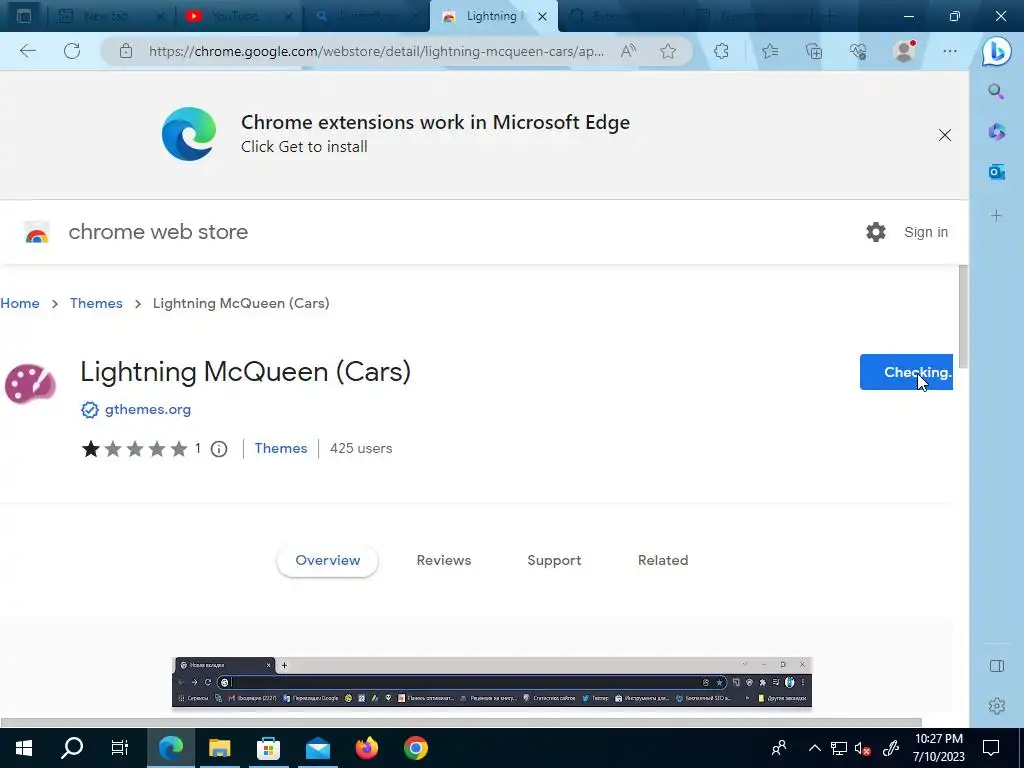Open the Outlook sidebar icon
The image size is (1024, 768).
click(x=996, y=172)
